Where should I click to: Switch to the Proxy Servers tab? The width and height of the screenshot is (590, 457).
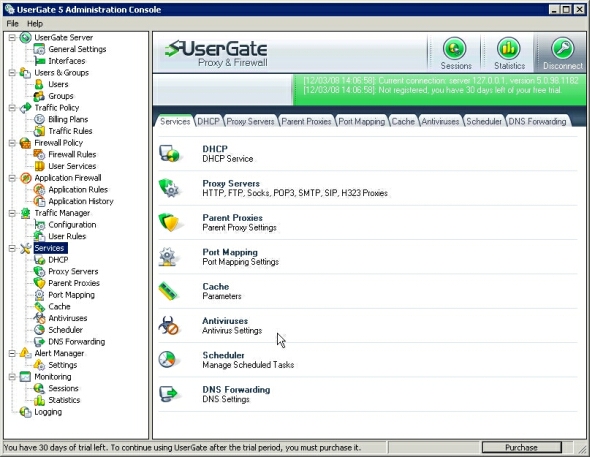[250, 121]
